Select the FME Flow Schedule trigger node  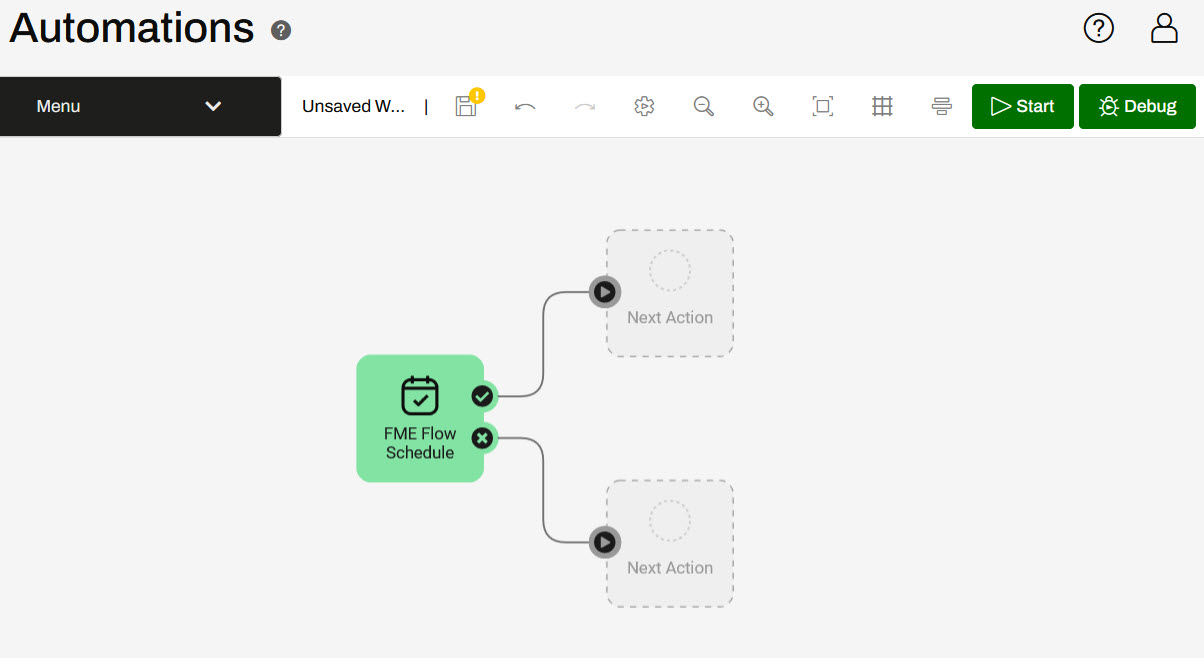pos(420,418)
